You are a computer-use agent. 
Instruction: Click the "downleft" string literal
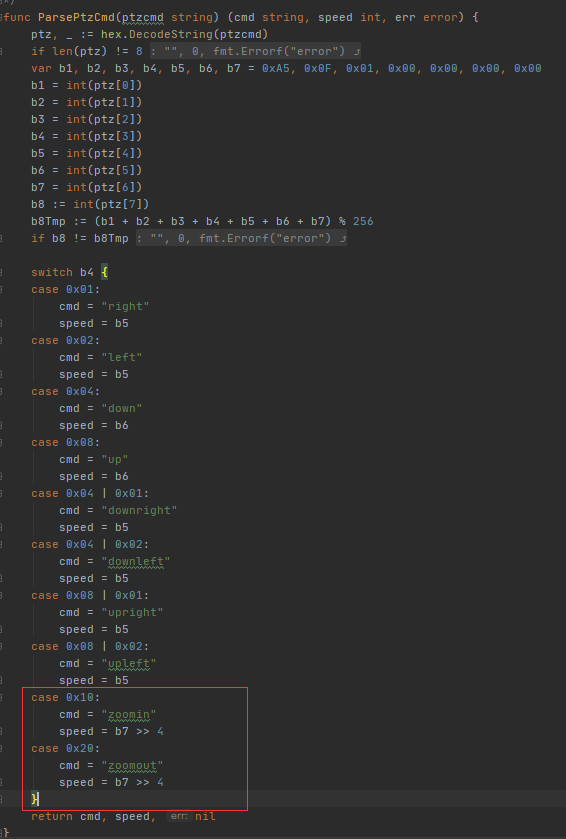(x=136, y=561)
